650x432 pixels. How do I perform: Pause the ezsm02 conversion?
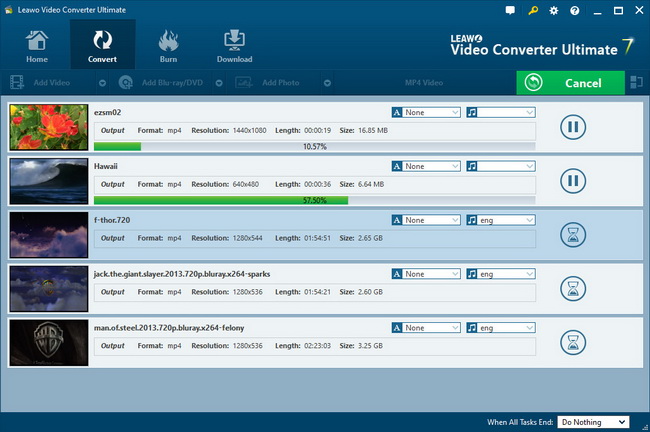[573, 127]
